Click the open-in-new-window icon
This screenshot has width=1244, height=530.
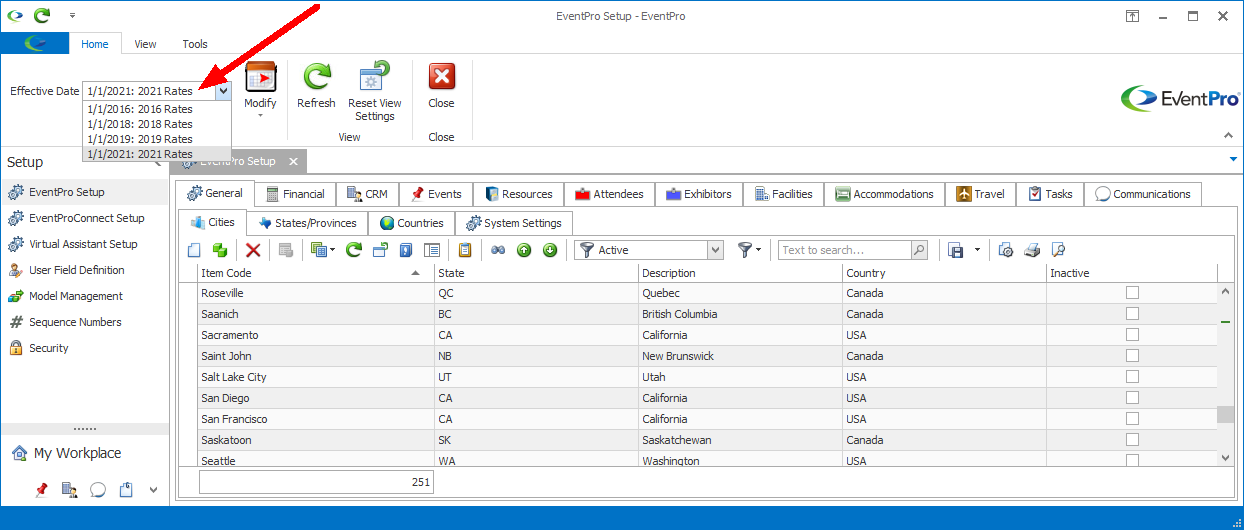(380, 250)
